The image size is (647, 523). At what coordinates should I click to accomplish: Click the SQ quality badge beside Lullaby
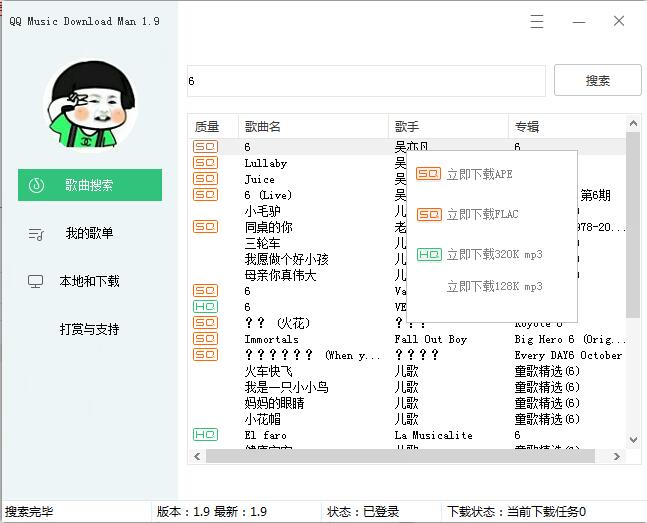(205, 163)
